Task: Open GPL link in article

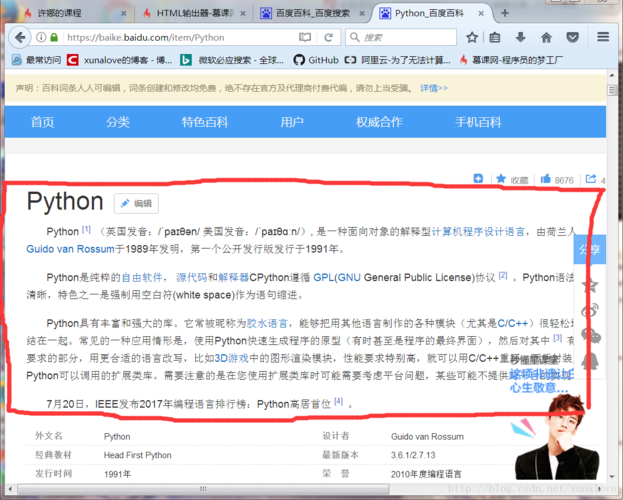Action: [323, 277]
